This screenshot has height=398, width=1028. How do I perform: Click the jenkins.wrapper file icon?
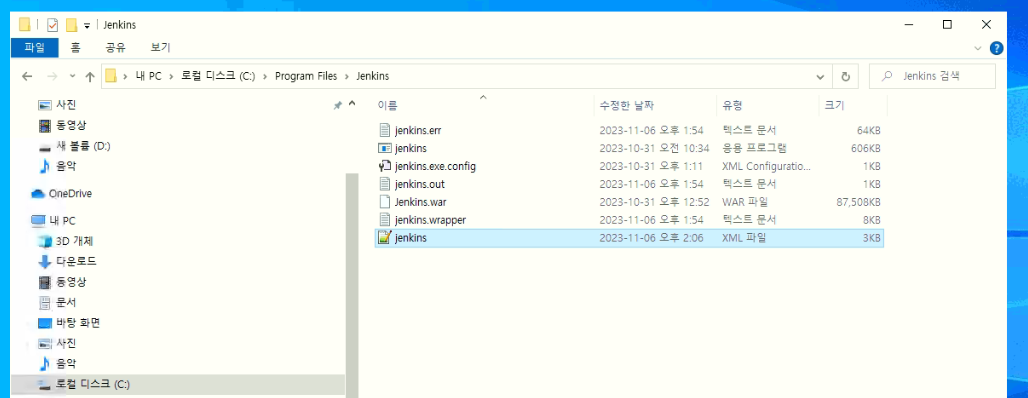385,219
